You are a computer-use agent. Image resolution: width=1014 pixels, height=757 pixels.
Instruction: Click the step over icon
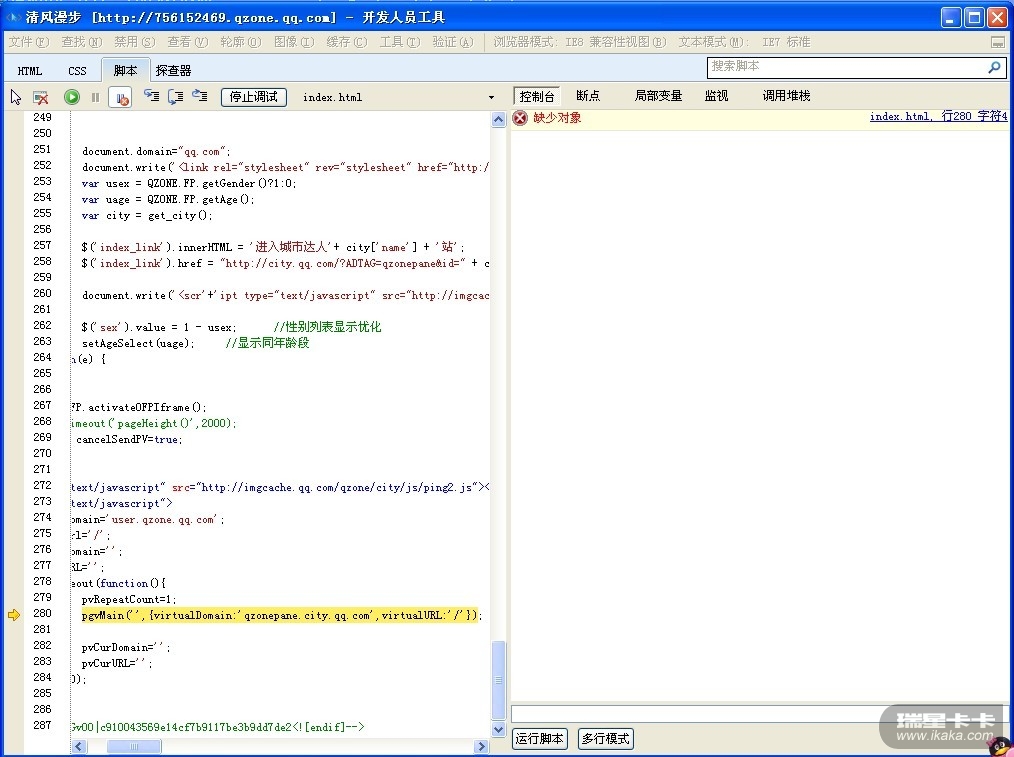point(176,96)
